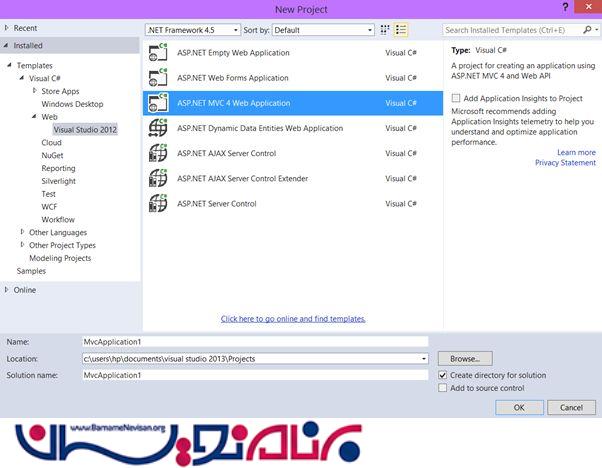This screenshot has height=468, width=602.
Task: Close the New Project dialog
Action: 588,7
